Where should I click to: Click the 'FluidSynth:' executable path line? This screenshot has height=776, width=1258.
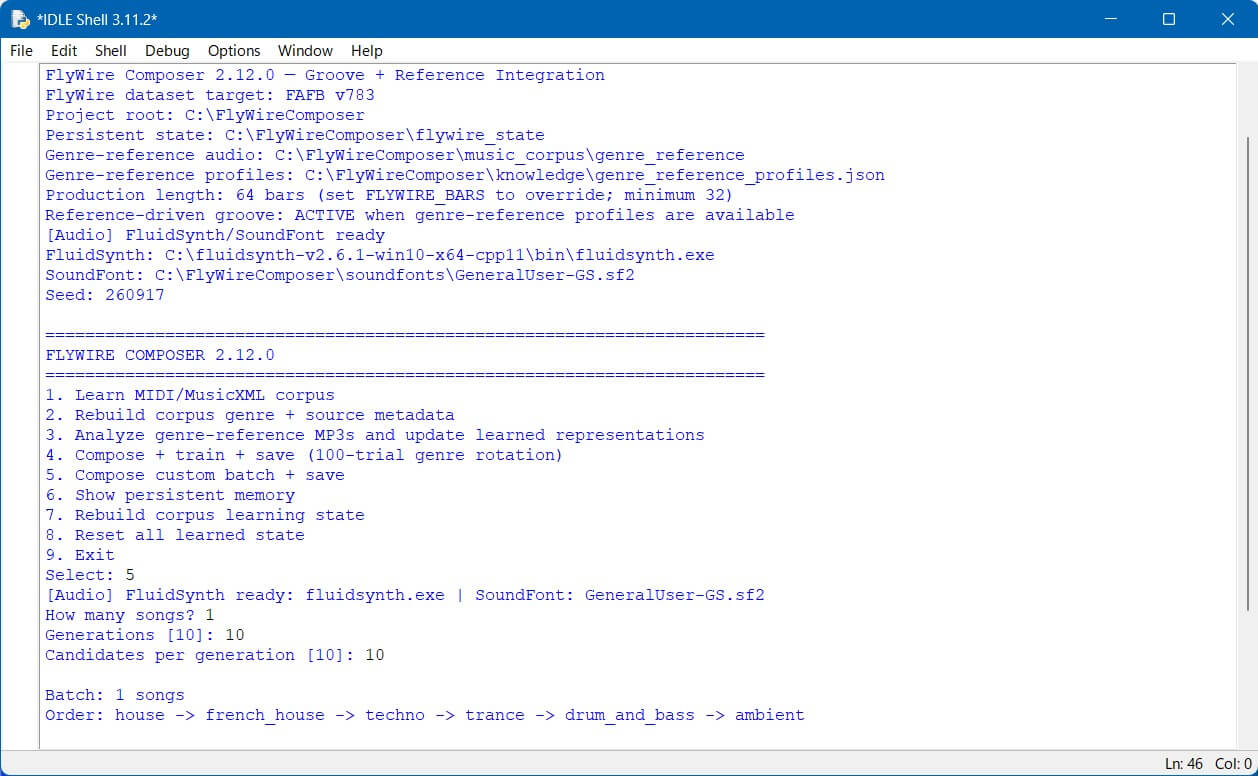click(380, 255)
